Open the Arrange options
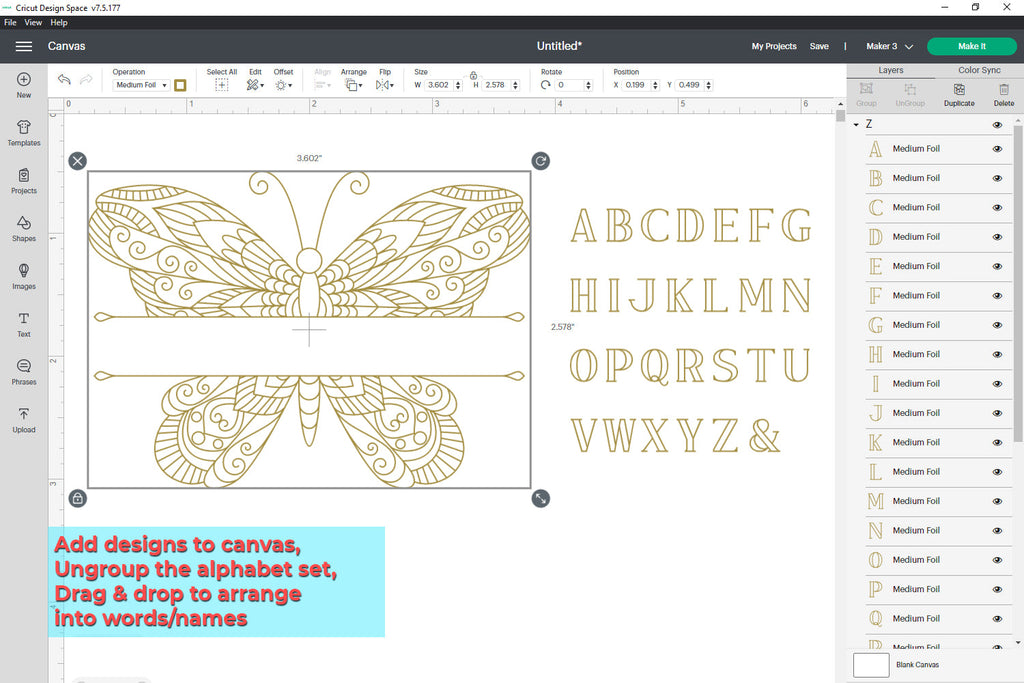This screenshot has height=683, width=1024. (353, 85)
